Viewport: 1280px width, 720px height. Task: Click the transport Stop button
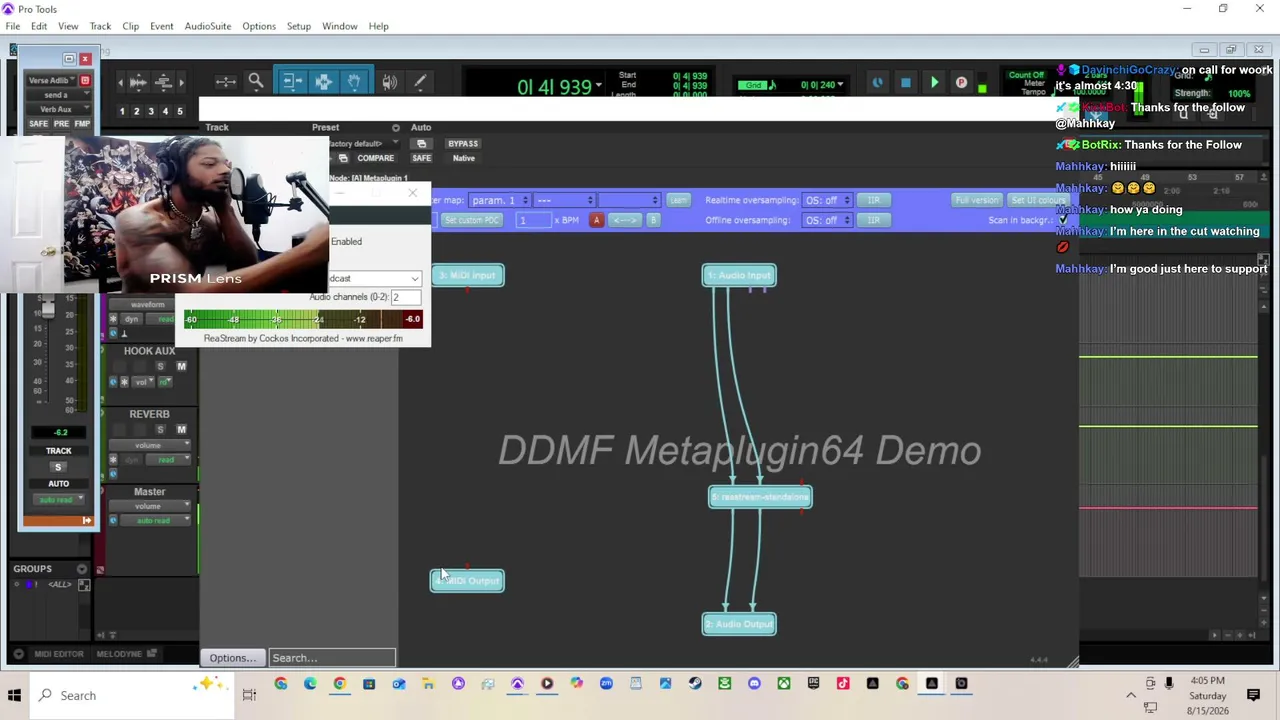(x=906, y=83)
